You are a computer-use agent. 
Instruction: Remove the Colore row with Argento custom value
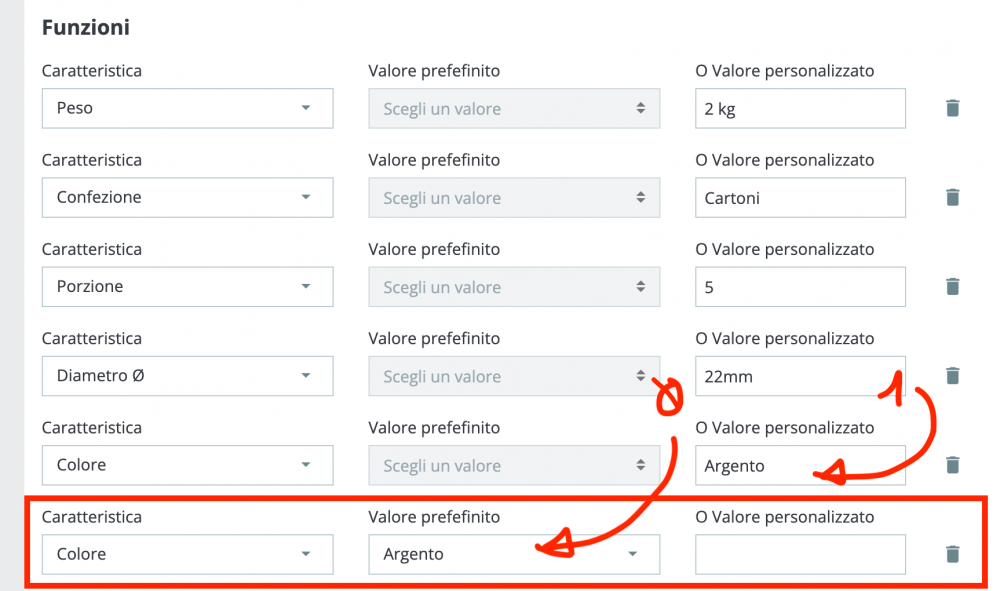(952, 465)
